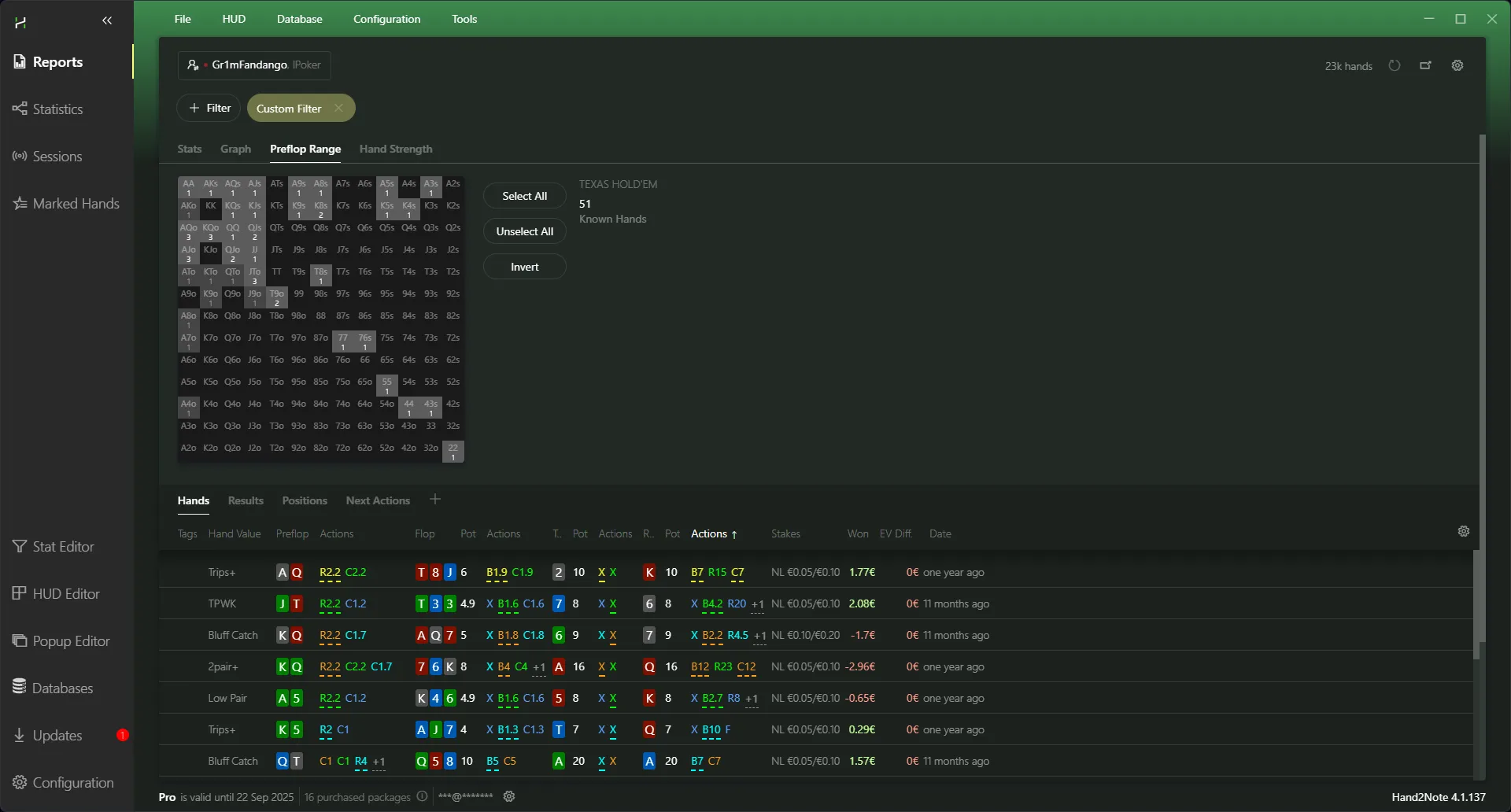Click the Invert button
Image resolution: width=1511 pixels, height=812 pixels.
click(x=524, y=267)
